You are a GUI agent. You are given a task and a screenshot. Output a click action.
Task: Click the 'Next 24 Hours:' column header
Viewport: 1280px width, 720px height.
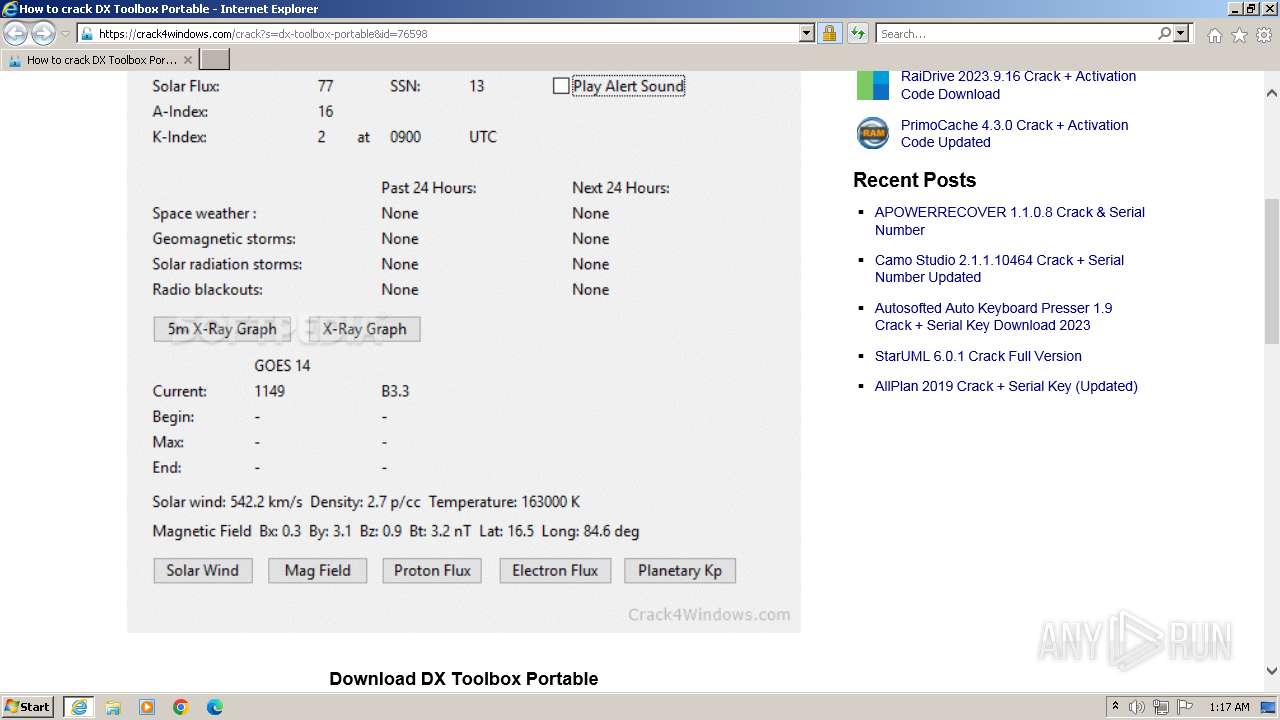(x=621, y=188)
